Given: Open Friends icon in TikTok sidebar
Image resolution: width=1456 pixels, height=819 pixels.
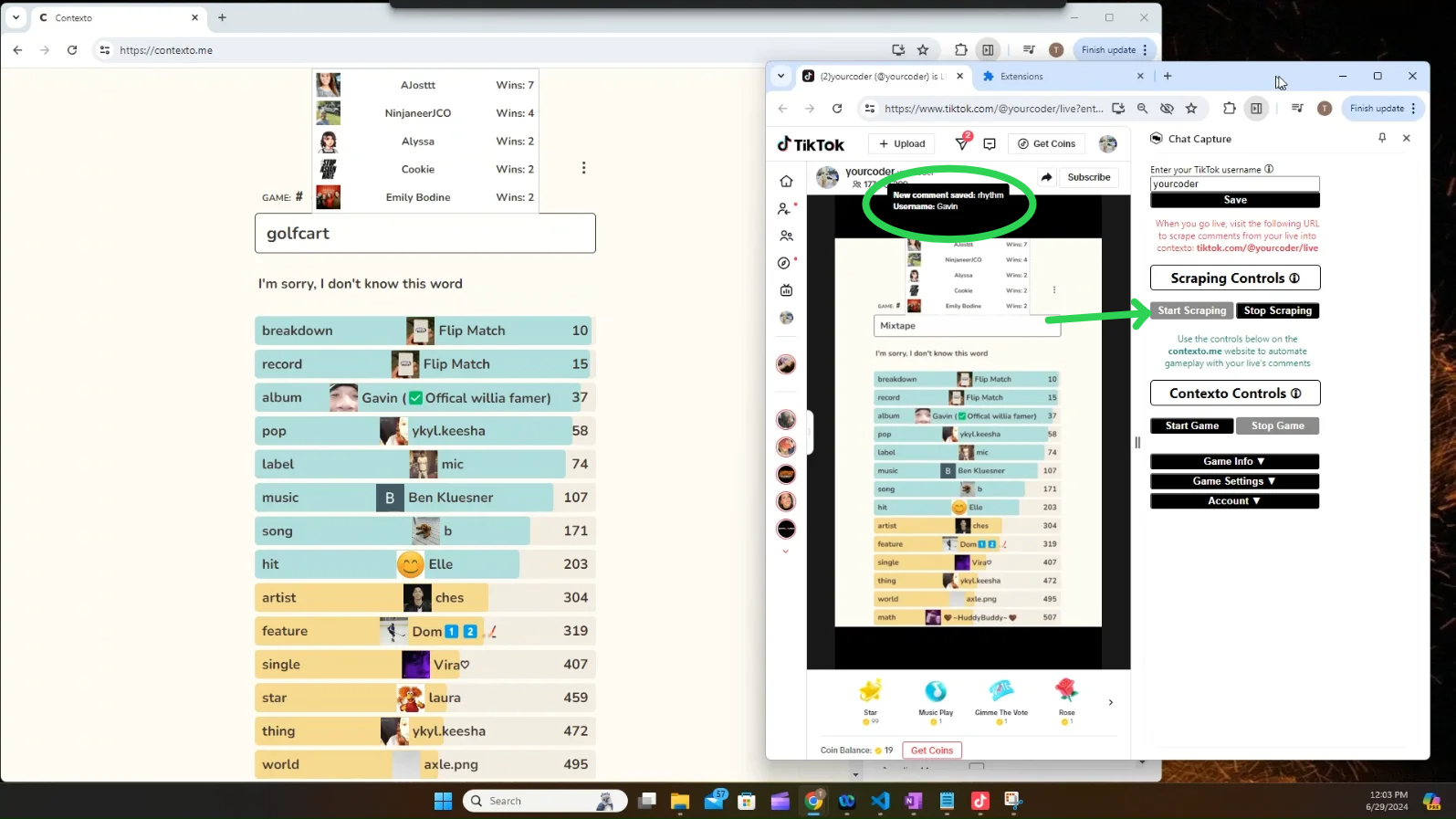Looking at the screenshot, I should pyautogui.click(x=786, y=236).
